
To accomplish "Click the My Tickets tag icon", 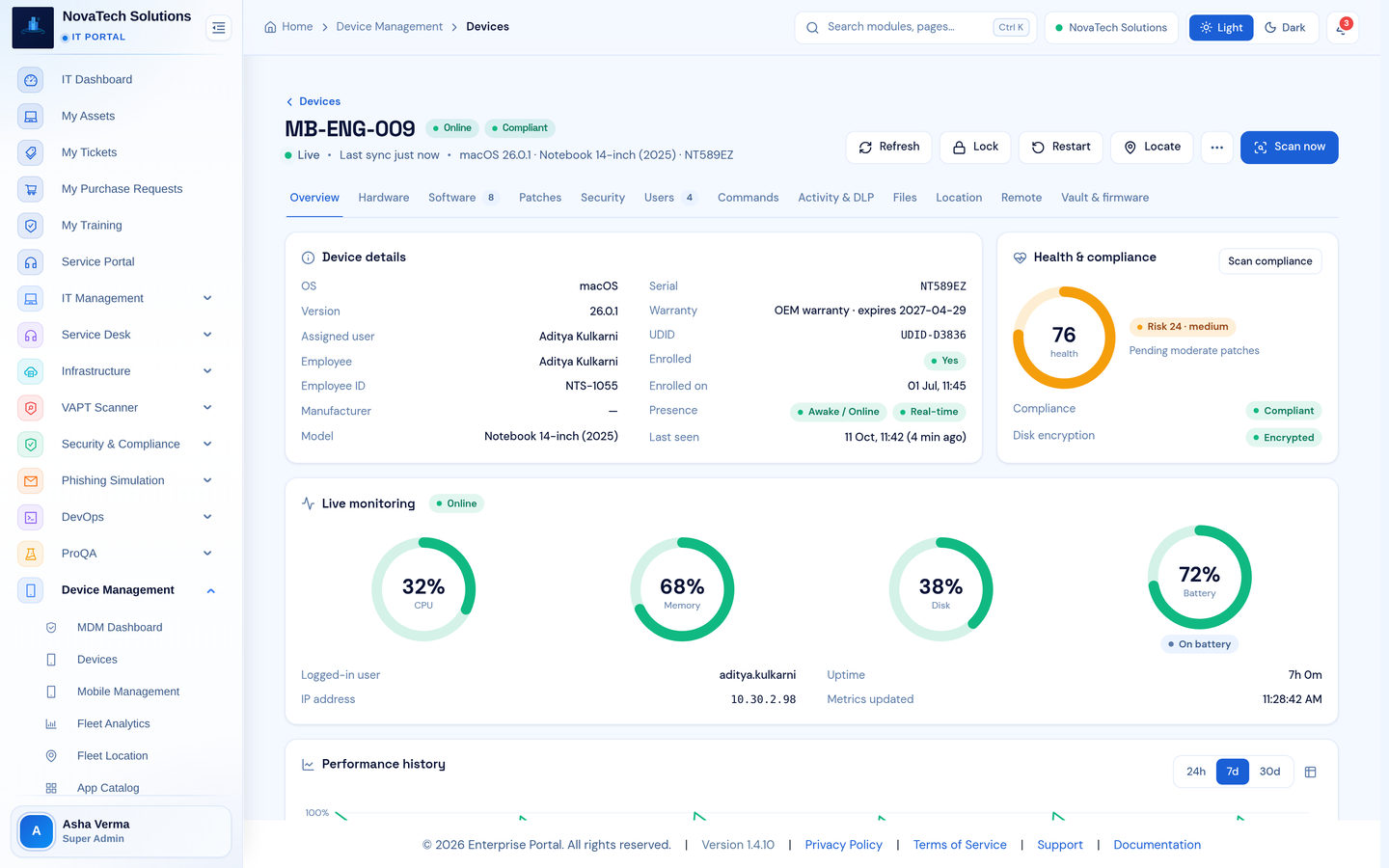I will [31, 152].
